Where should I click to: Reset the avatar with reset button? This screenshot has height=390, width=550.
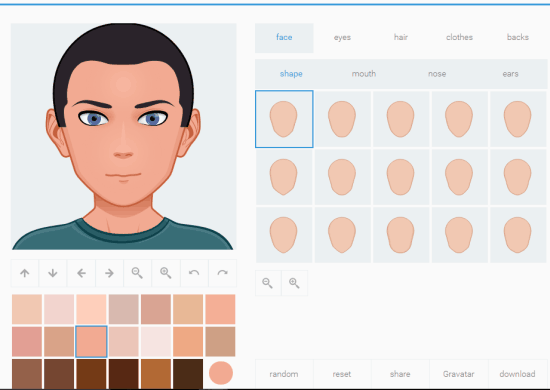click(x=342, y=374)
